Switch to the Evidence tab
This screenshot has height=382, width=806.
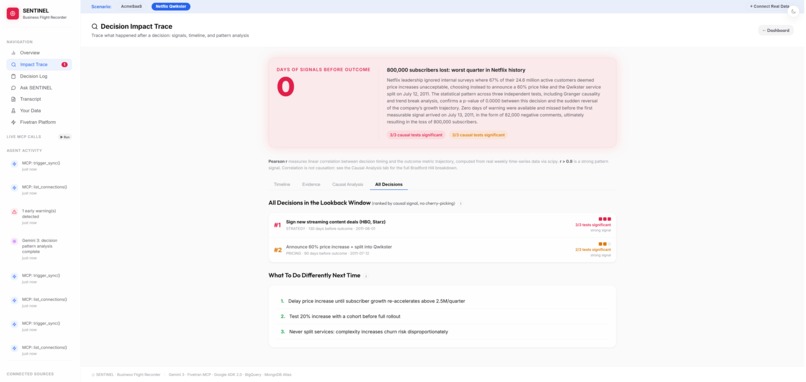311,184
